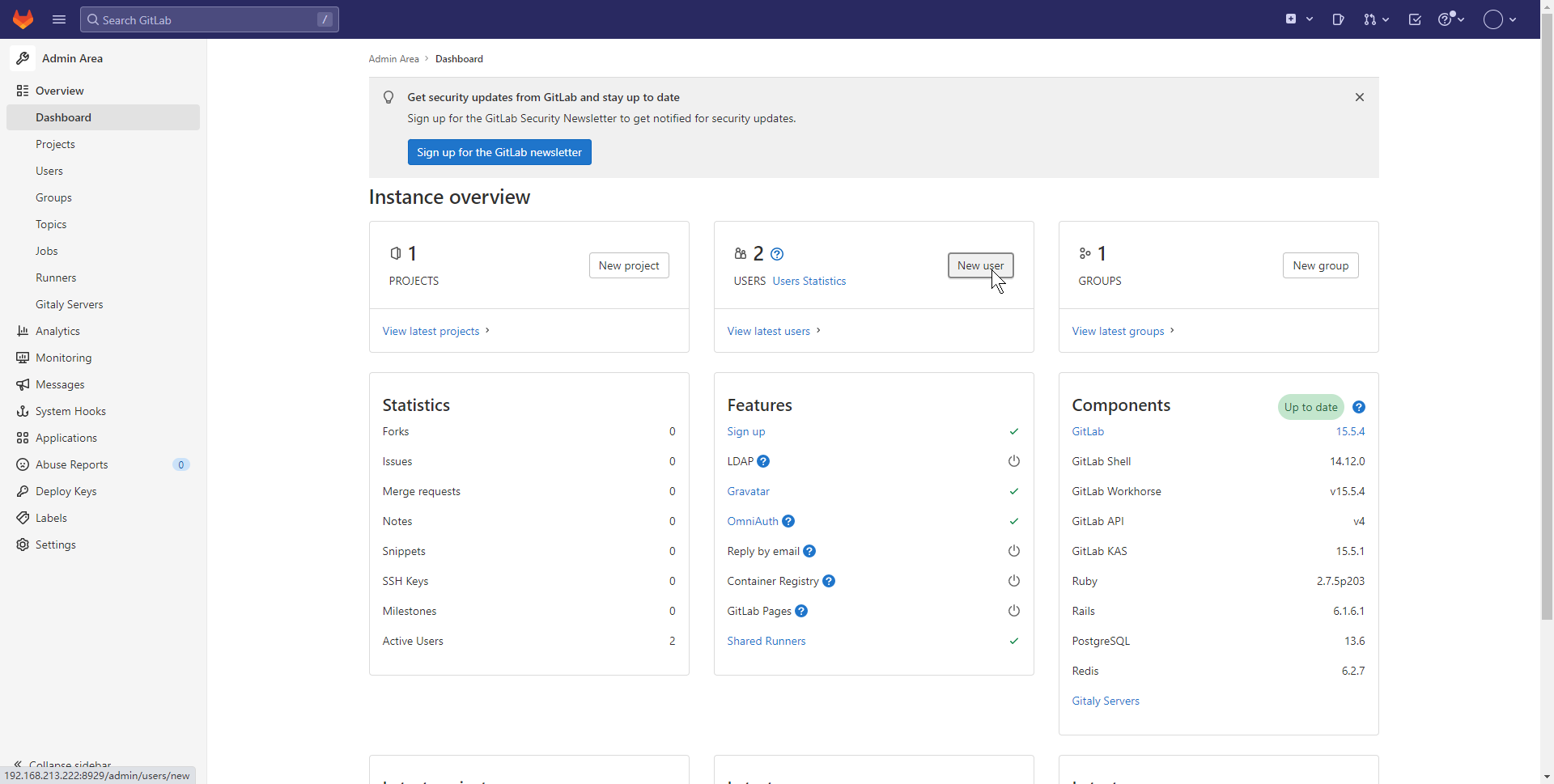Open the To-Do list icon
The image size is (1554, 784).
[x=1415, y=19]
